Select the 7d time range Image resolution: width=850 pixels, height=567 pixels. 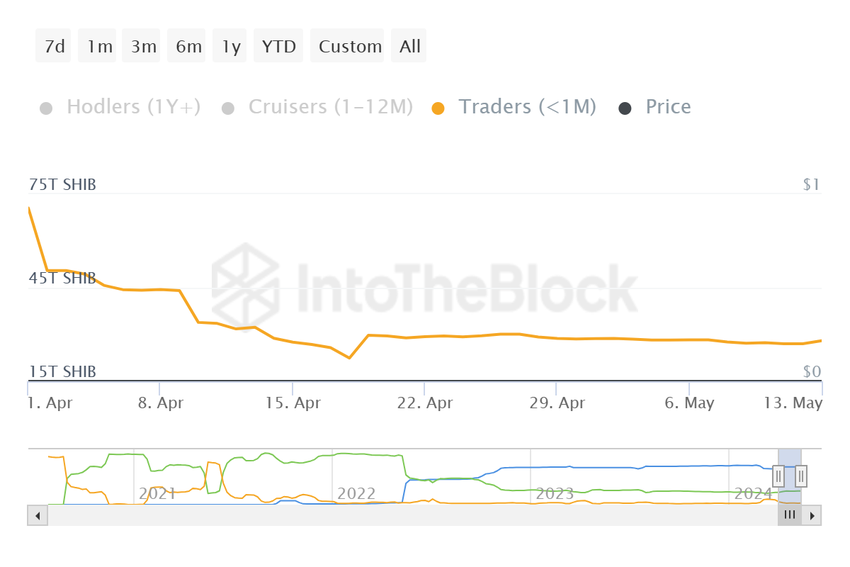click(x=55, y=47)
